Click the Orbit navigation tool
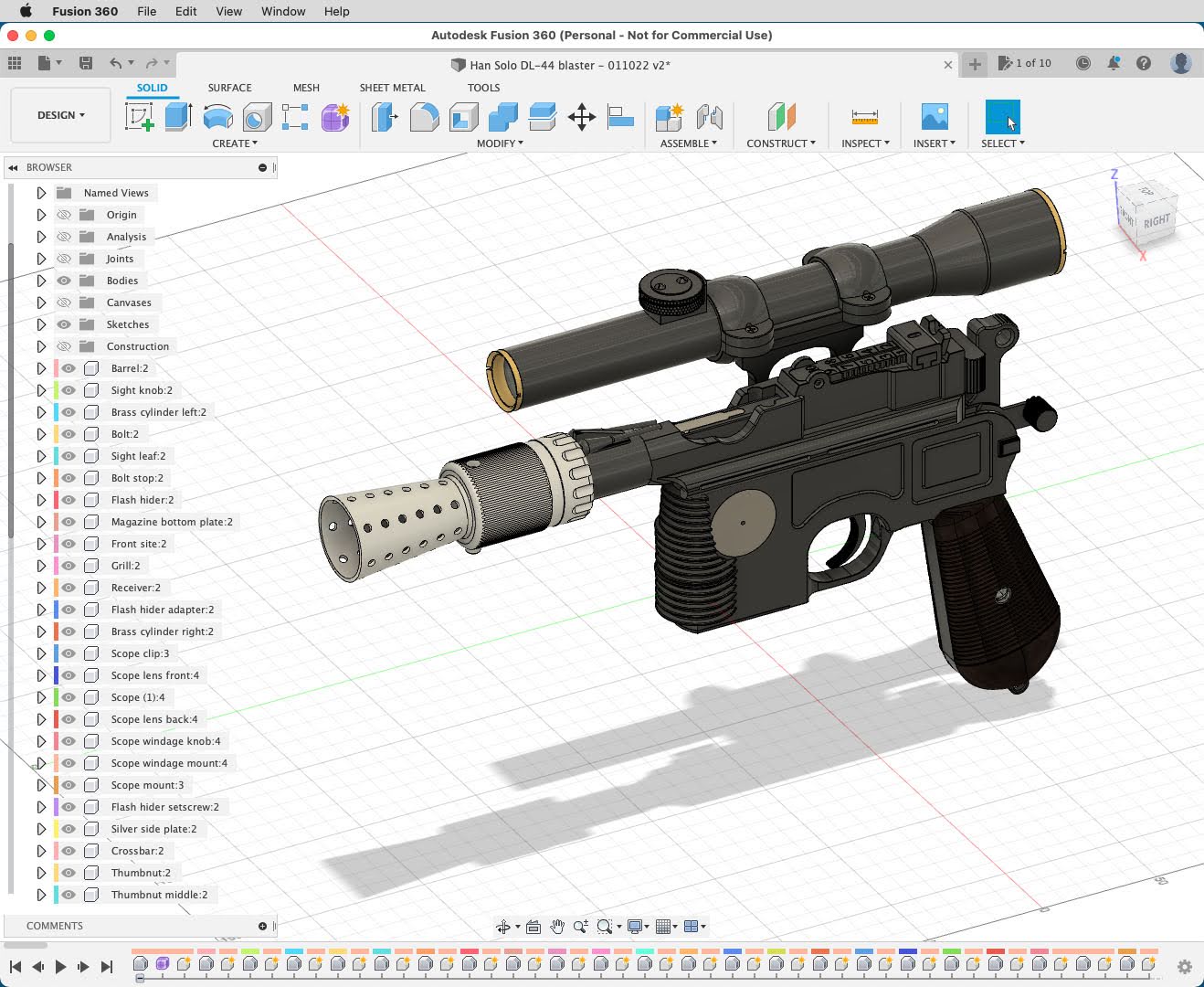1204x987 pixels. coord(502,927)
